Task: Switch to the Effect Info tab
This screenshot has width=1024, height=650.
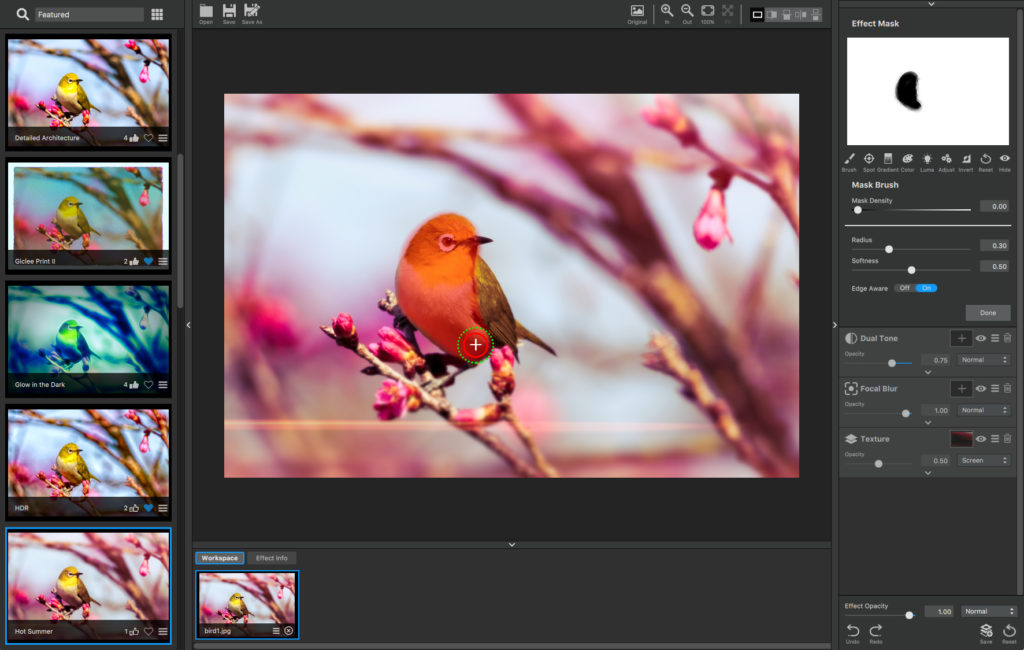Action: (272, 558)
